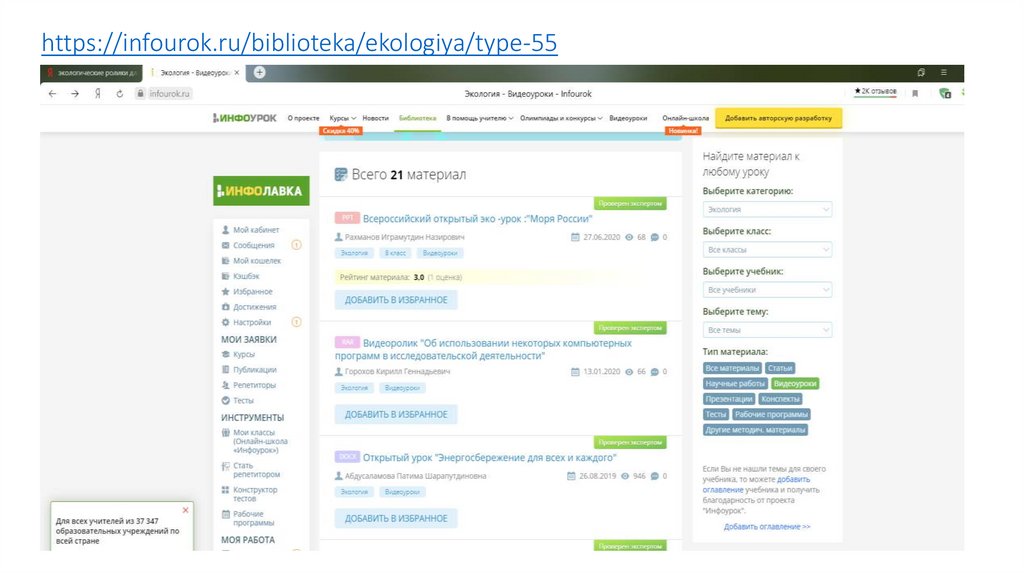Click the Достижения sidebar icon
Screen dimensions: 1024x574
pyautogui.click(x=225, y=307)
